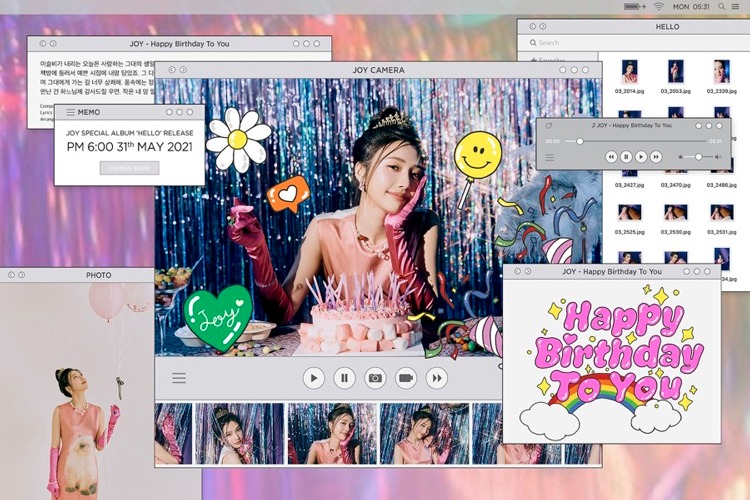Open the MEMO window hamburger menu
Image resolution: width=750 pixels, height=500 pixels.
(x=70, y=112)
